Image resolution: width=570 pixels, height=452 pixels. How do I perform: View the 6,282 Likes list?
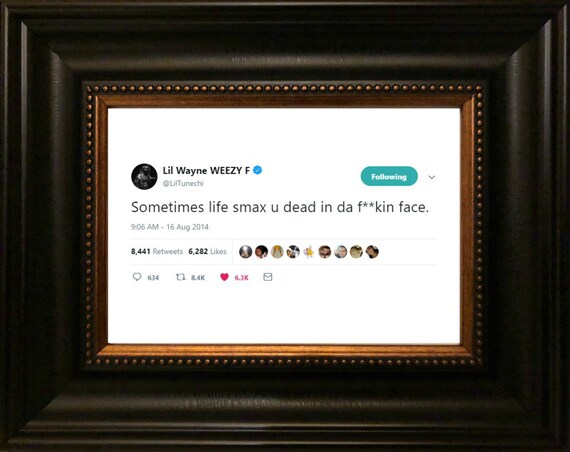coord(207,251)
